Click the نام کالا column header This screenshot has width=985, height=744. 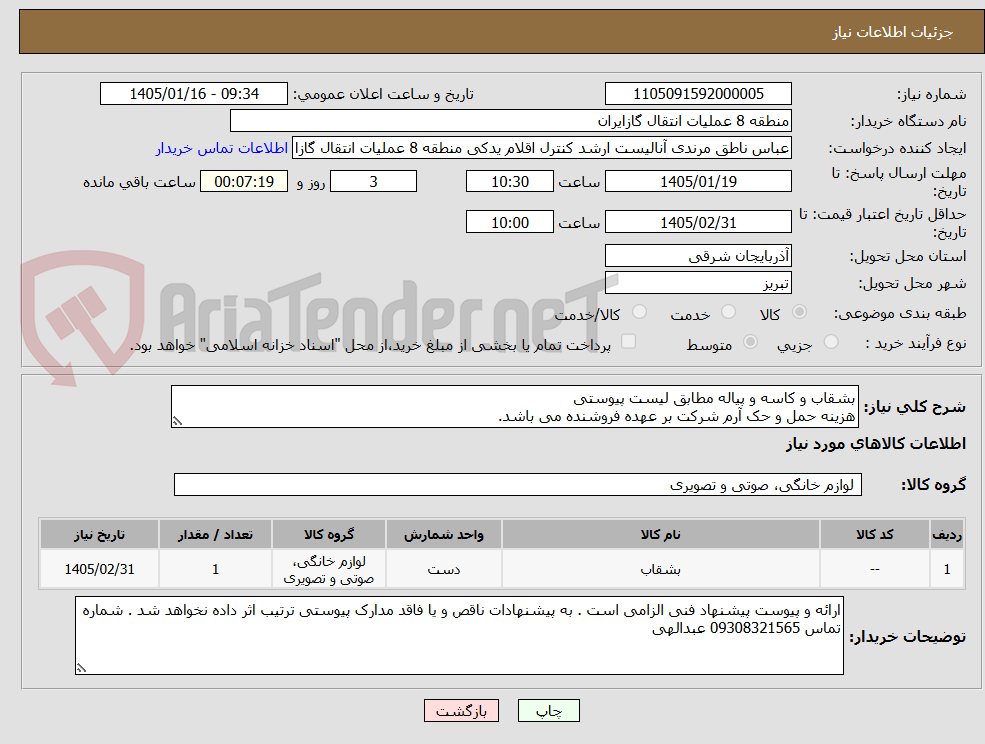(660, 534)
